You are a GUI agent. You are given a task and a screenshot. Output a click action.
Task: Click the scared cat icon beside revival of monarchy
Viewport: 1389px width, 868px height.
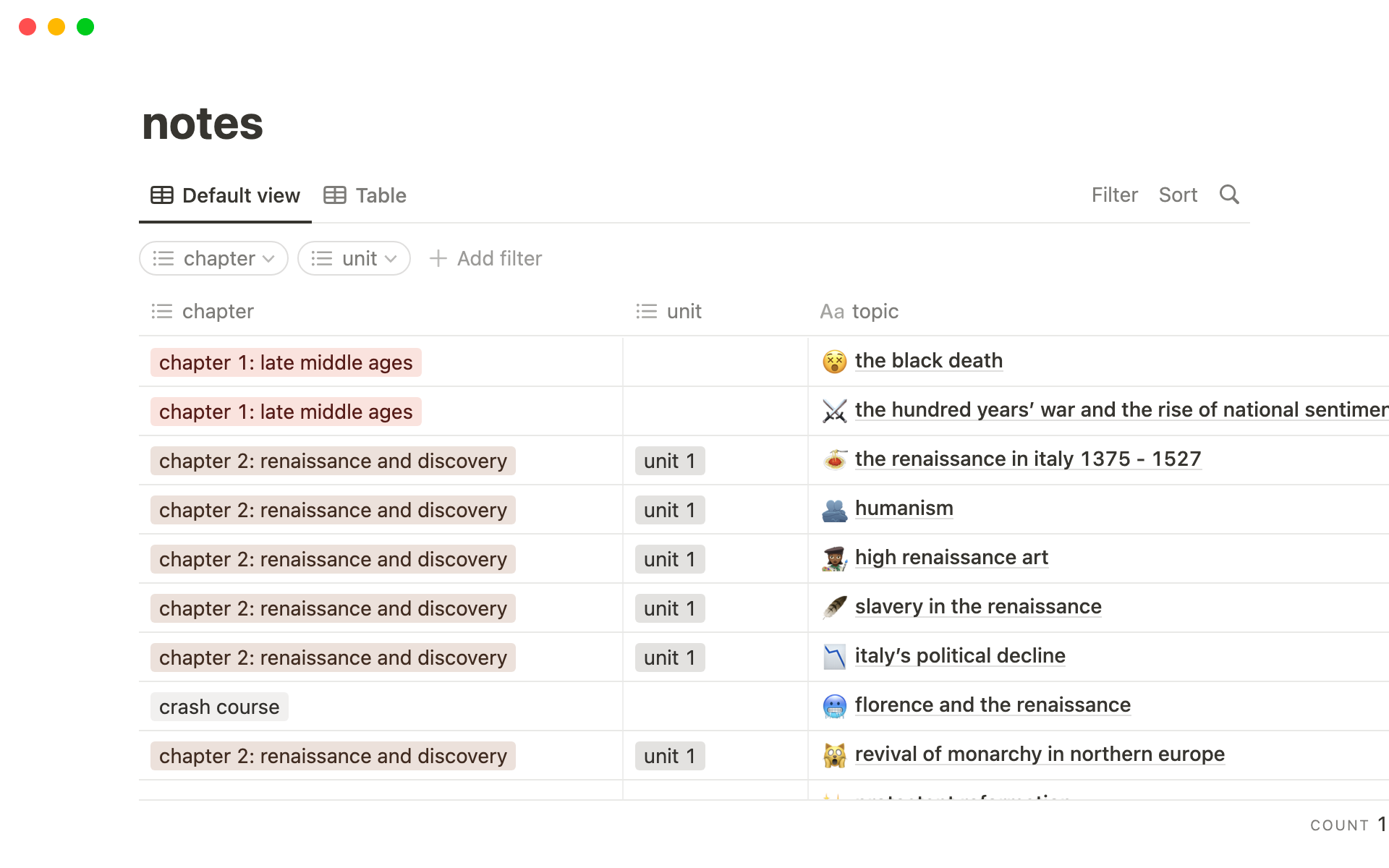(834, 755)
